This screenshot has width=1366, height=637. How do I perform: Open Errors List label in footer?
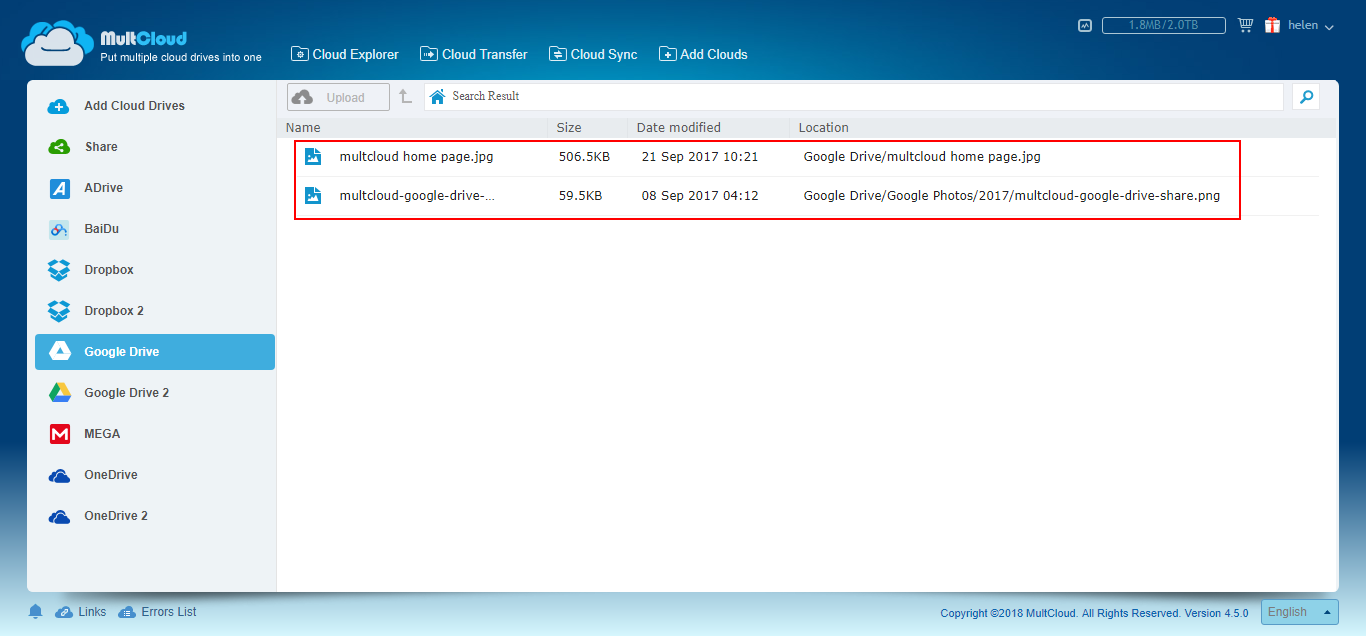click(169, 612)
